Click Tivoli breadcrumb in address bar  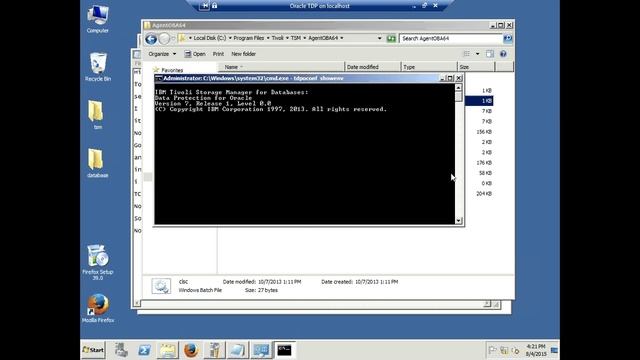(x=278, y=38)
